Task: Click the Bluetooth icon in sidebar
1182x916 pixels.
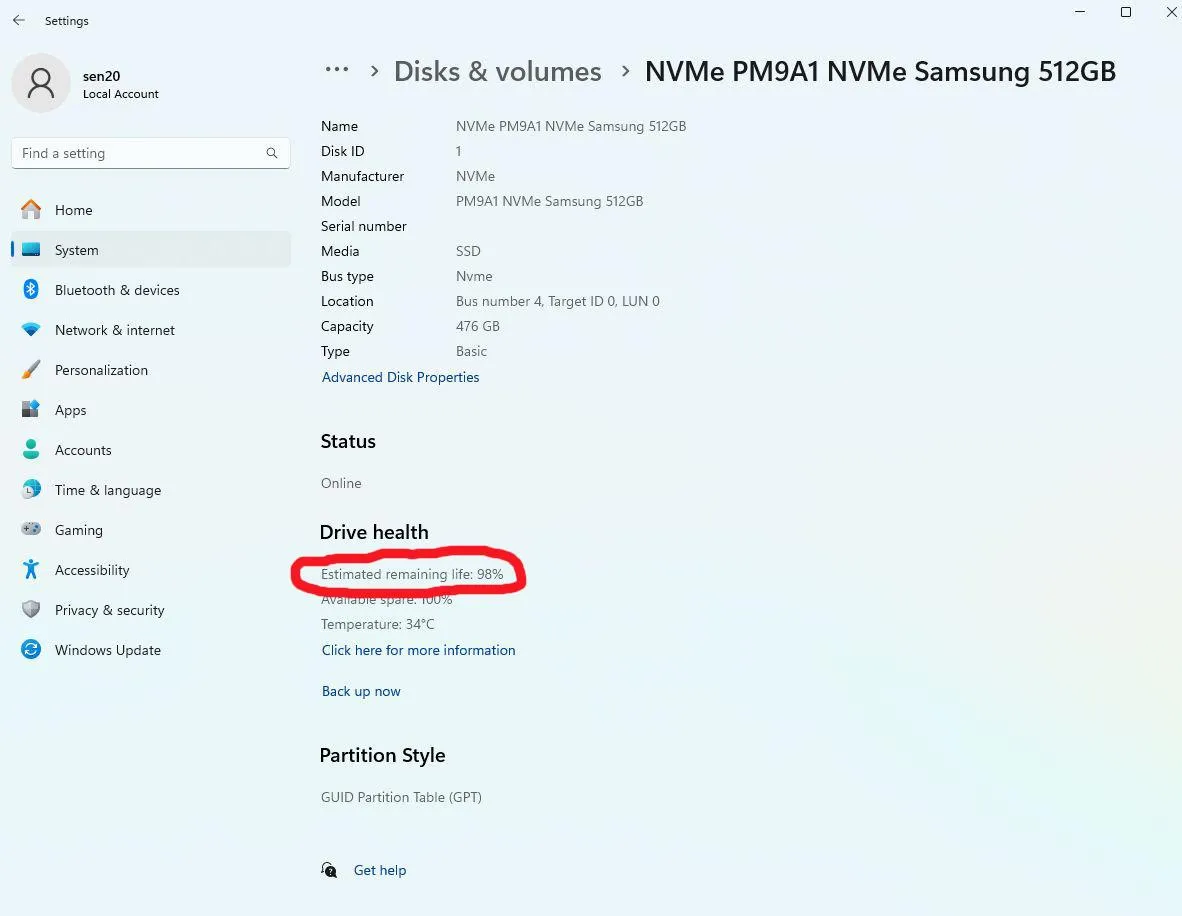Action: pos(31,290)
